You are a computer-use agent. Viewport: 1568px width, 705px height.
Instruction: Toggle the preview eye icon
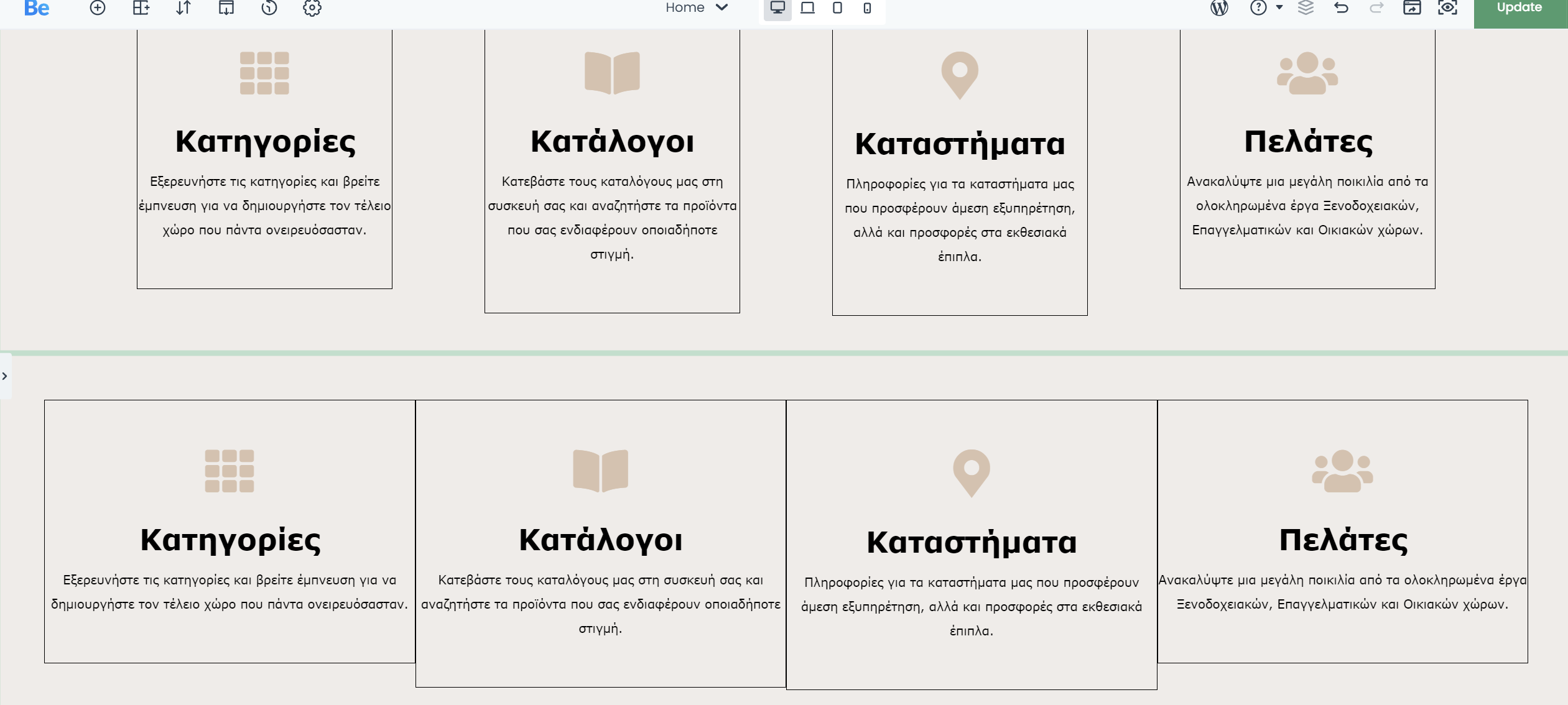[x=1447, y=7]
